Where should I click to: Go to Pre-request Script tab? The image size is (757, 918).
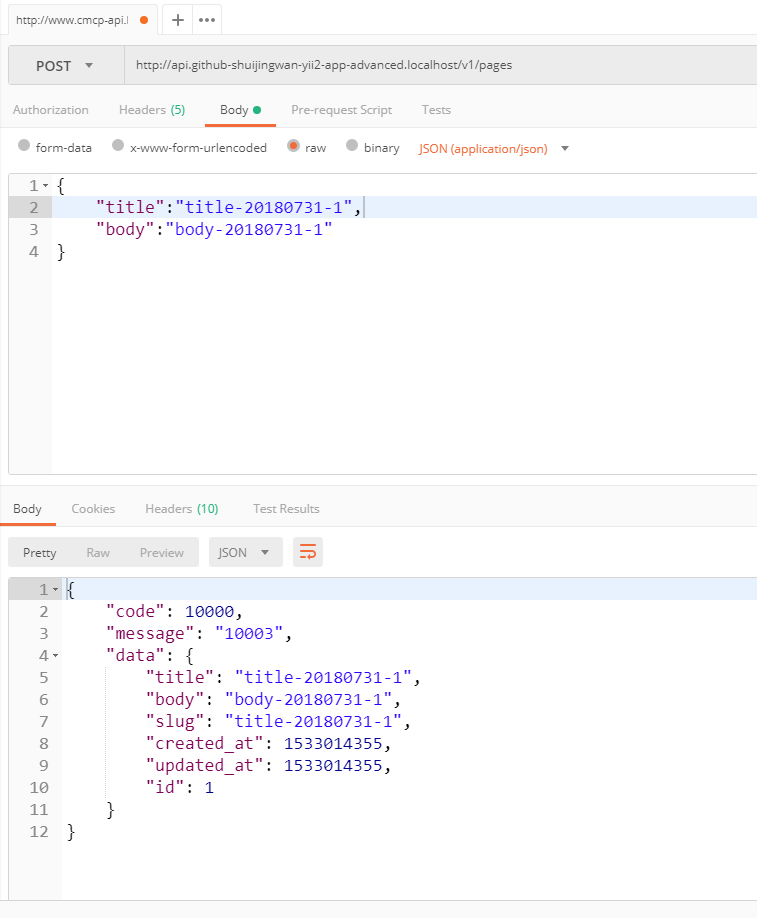[341, 110]
